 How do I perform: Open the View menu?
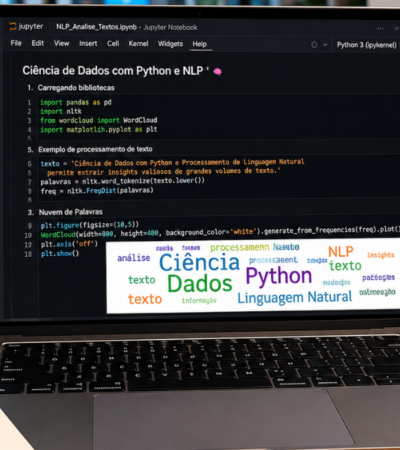tap(61, 43)
